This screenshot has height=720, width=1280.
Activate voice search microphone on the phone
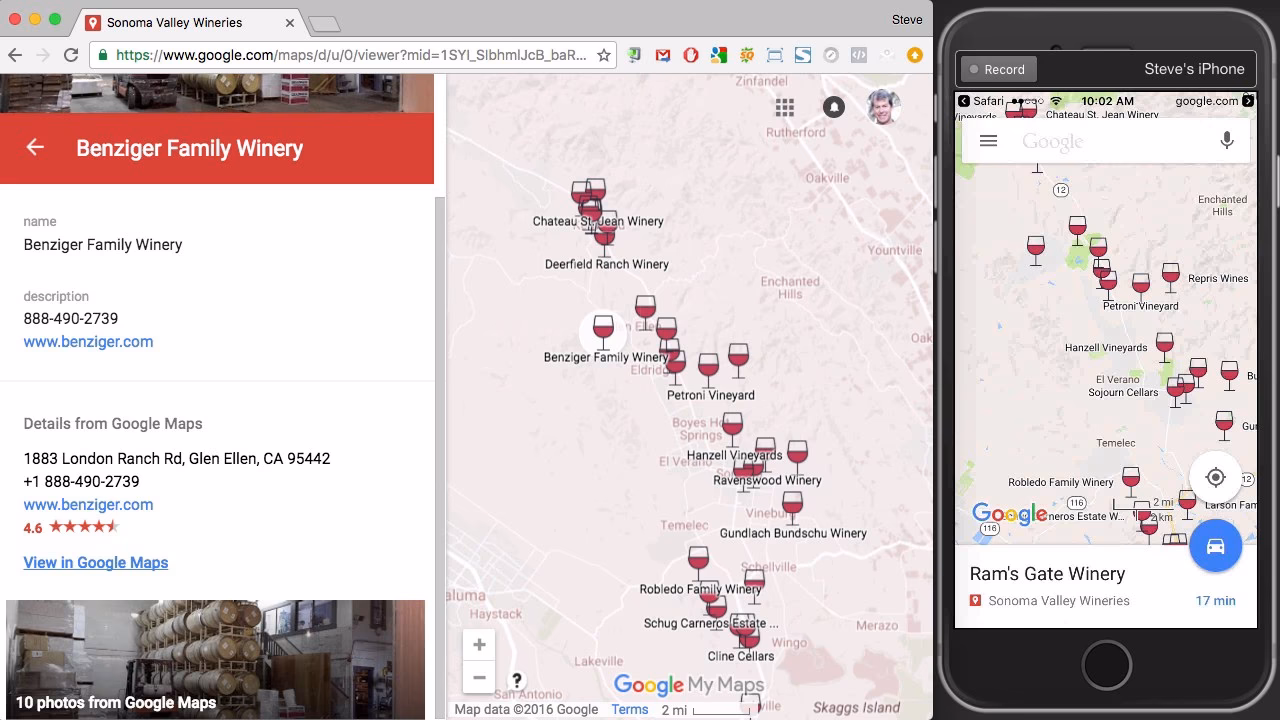tap(1227, 140)
